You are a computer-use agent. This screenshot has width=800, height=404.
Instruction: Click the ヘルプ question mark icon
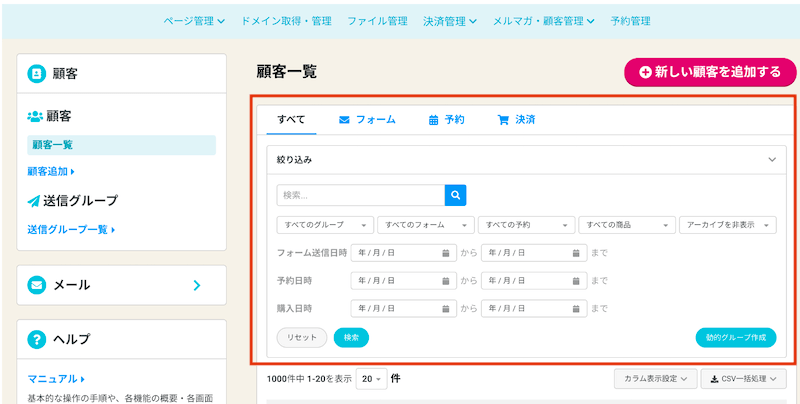click(x=37, y=340)
